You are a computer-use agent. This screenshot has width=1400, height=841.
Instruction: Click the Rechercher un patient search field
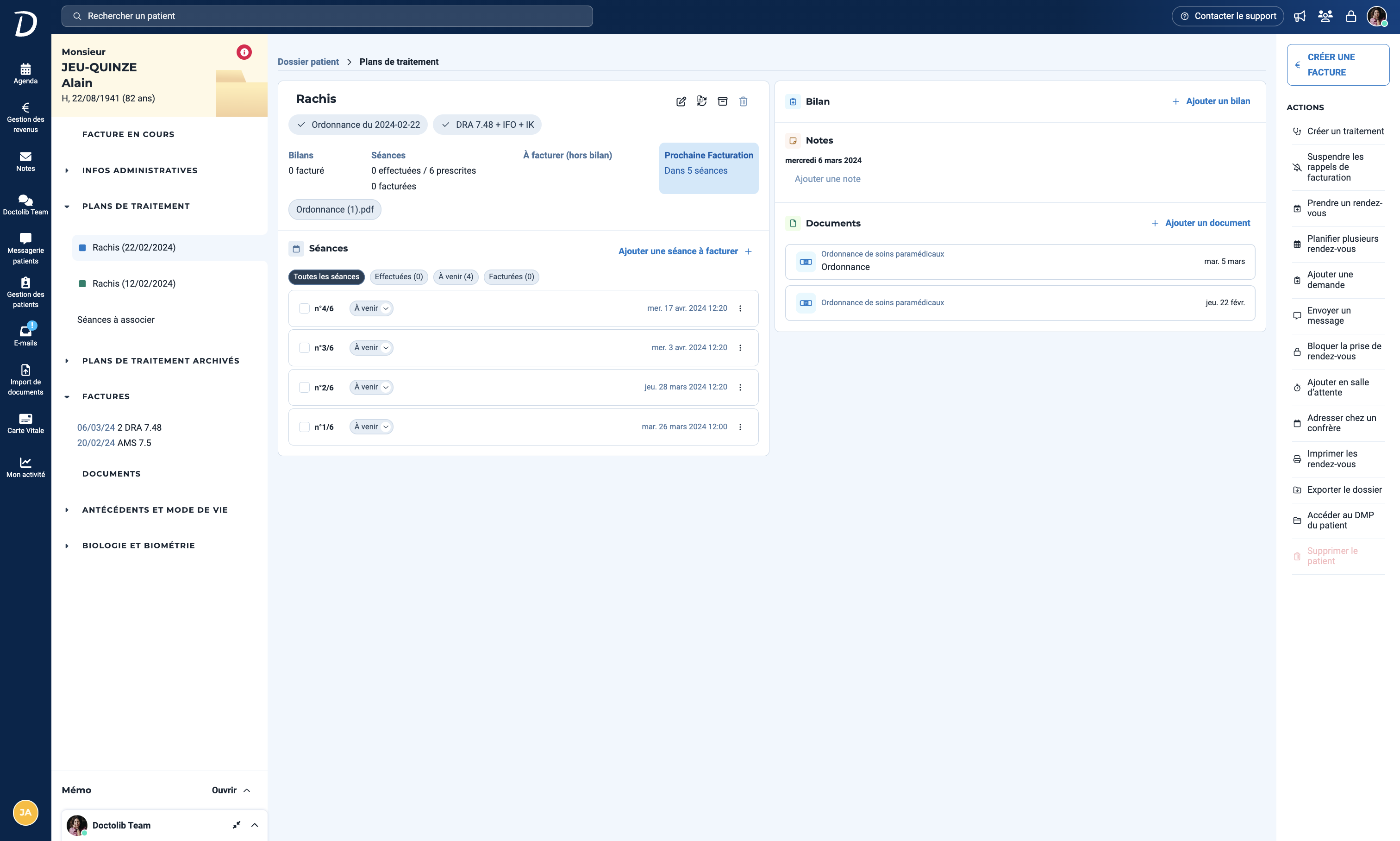point(327,16)
